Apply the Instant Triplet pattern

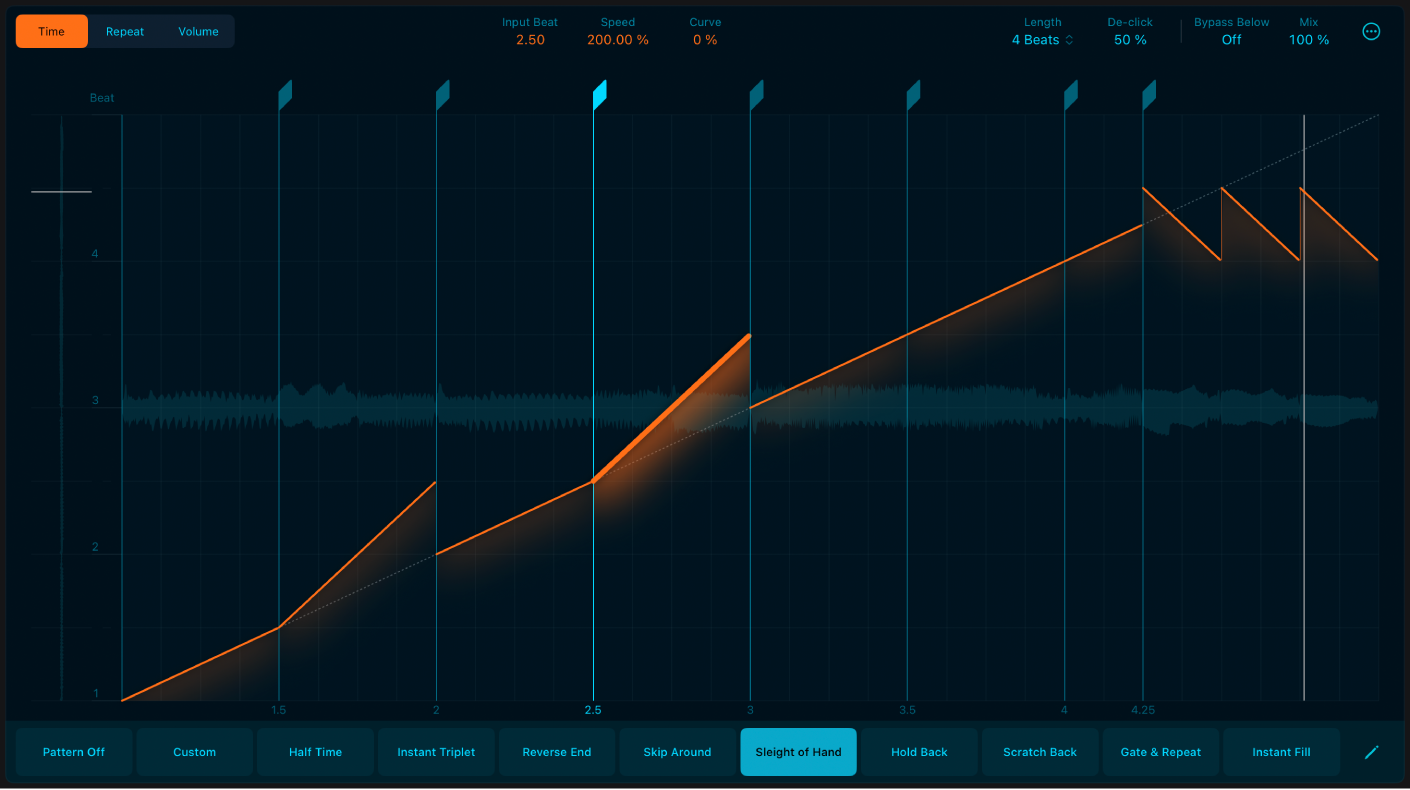click(436, 752)
